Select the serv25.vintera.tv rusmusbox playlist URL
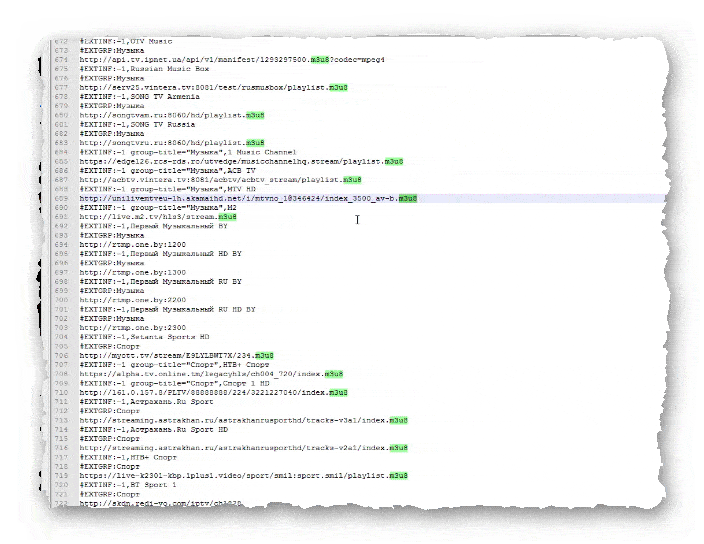 [213, 88]
